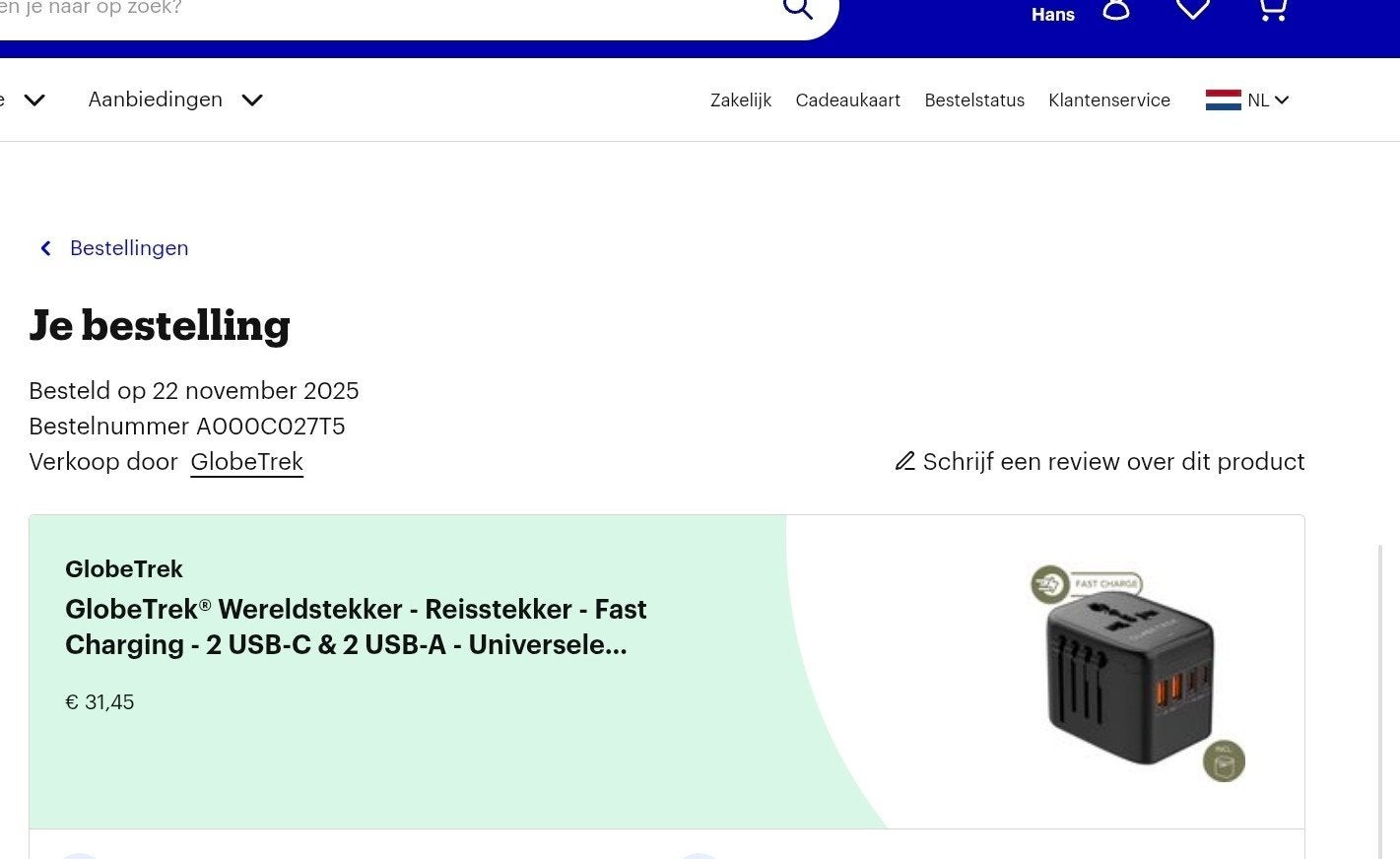The width and height of the screenshot is (1400, 859).
Task: Click the order date '22 november 2025'
Action: pyautogui.click(x=255, y=391)
